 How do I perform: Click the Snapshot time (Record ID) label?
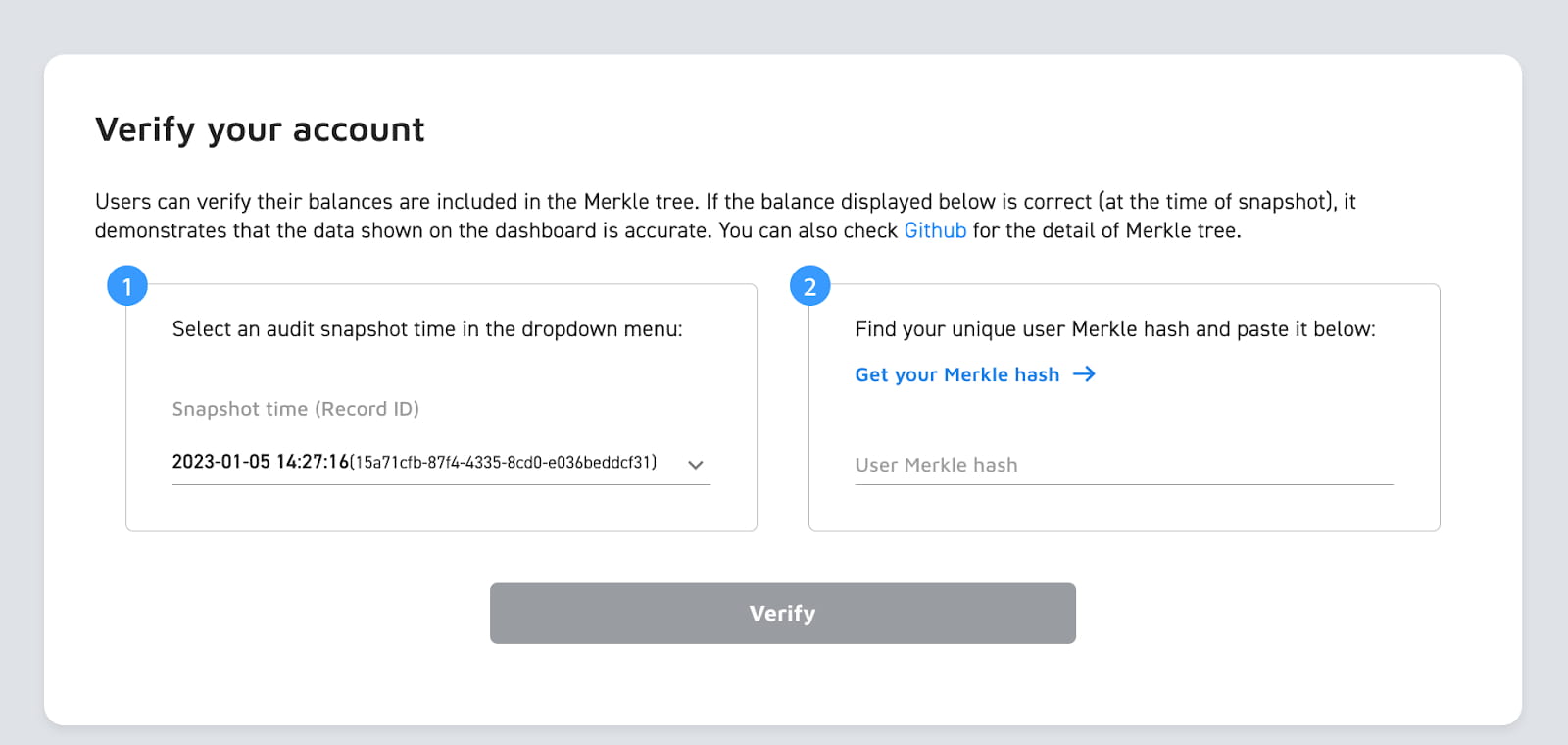295,409
